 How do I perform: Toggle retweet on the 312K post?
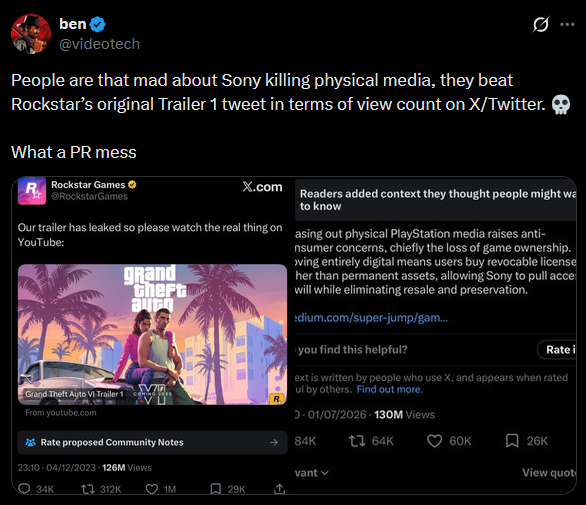(88, 489)
